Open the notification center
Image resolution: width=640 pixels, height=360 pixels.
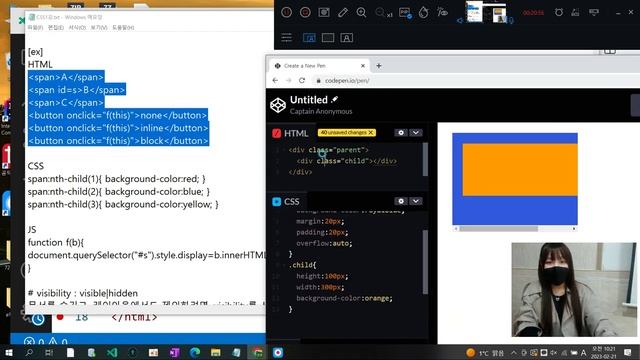[x=628, y=353]
